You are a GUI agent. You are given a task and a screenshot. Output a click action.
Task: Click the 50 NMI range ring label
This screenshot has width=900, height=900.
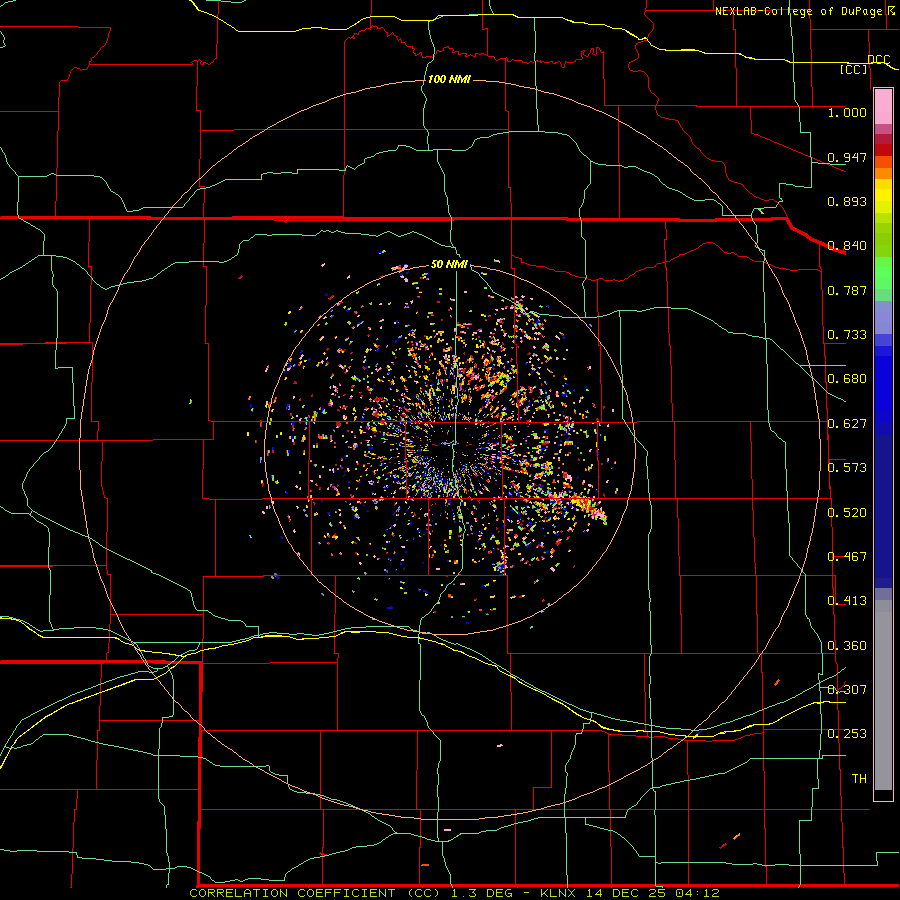click(x=449, y=264)
